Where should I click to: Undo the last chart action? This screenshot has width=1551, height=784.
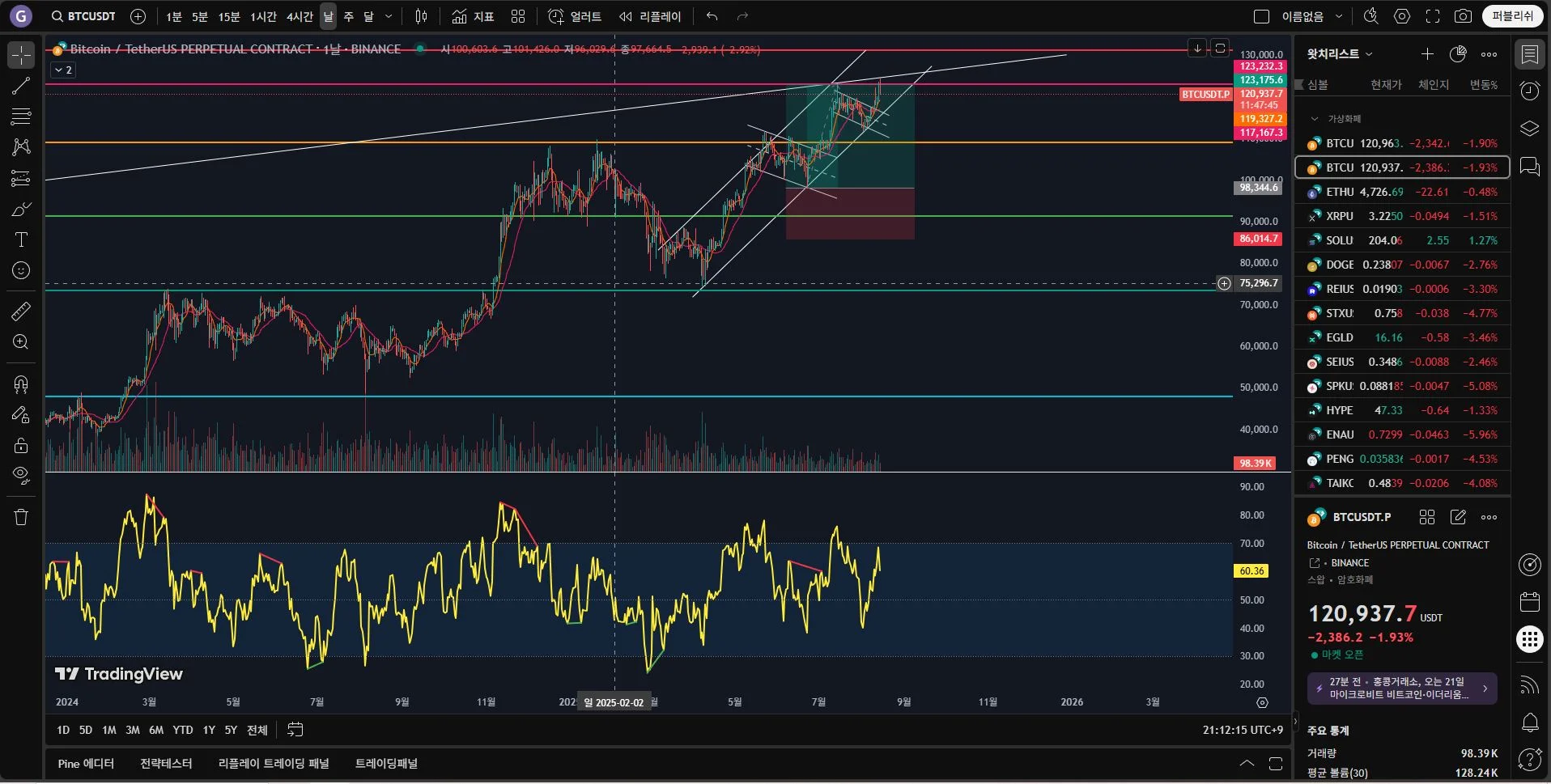pyautogui.click(x=712, y=16)
